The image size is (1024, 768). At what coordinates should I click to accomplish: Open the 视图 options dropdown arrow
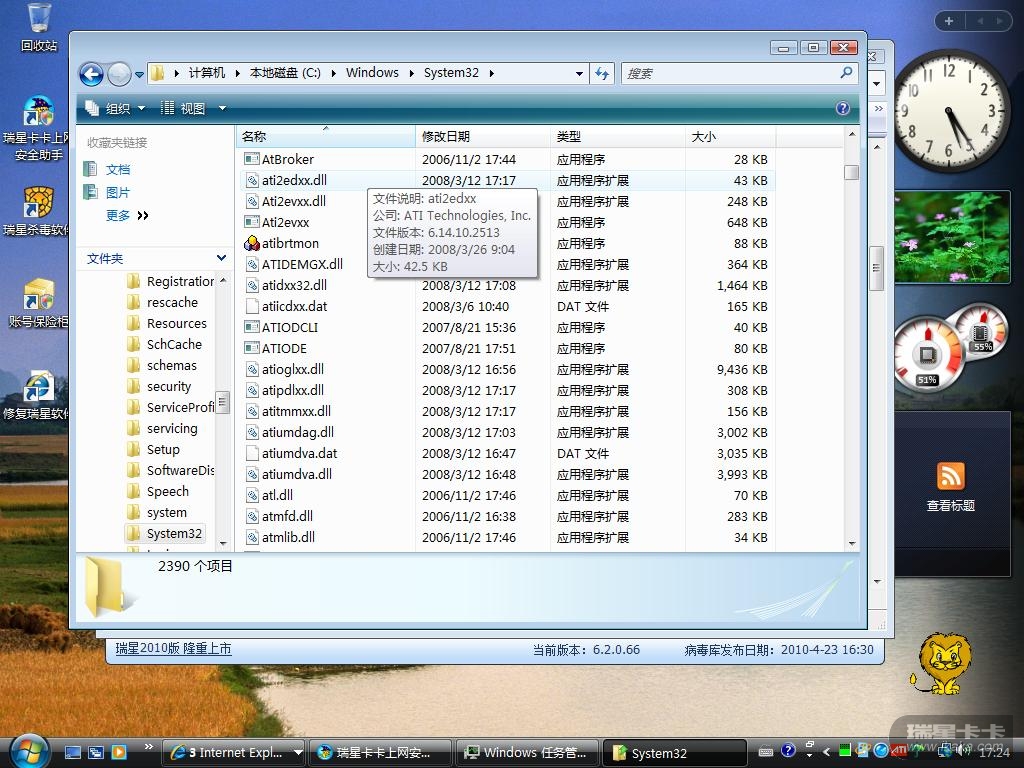click(222, 108)
